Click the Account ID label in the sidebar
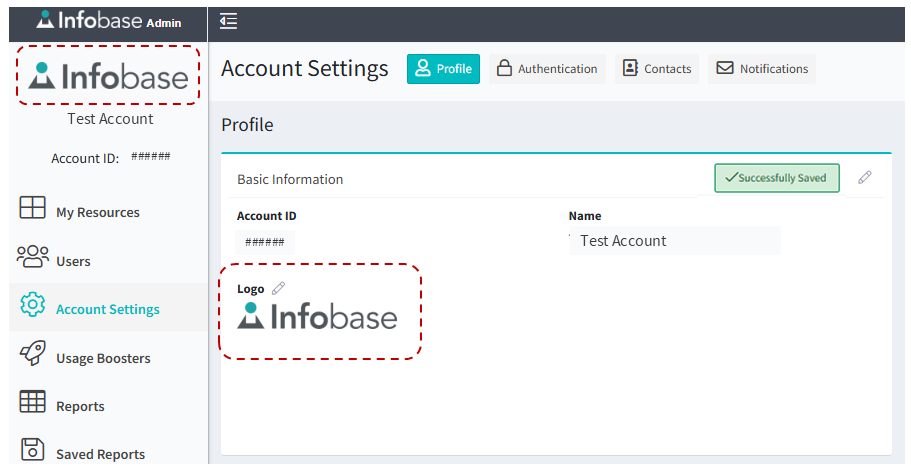The height and width of the screenshot is (475, 911). pyautogui.click(x=85, y=159)
